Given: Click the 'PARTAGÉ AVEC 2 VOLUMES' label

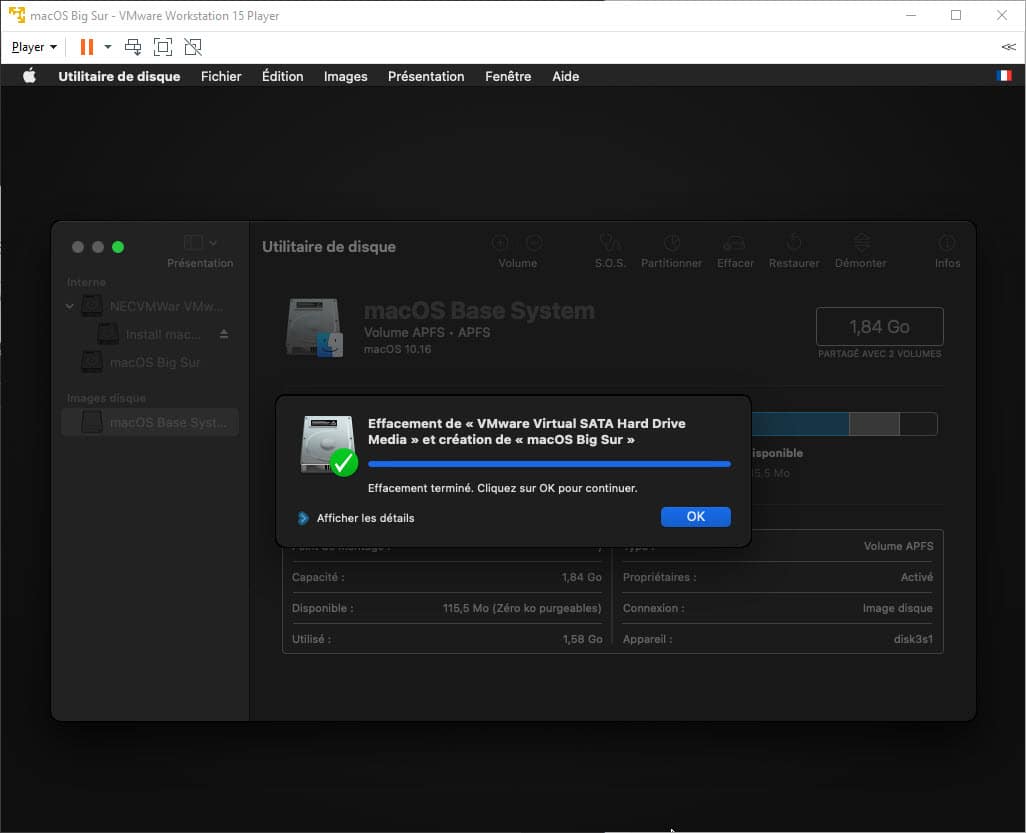Looking at the screenshot, I should click(x=879, y=354).
